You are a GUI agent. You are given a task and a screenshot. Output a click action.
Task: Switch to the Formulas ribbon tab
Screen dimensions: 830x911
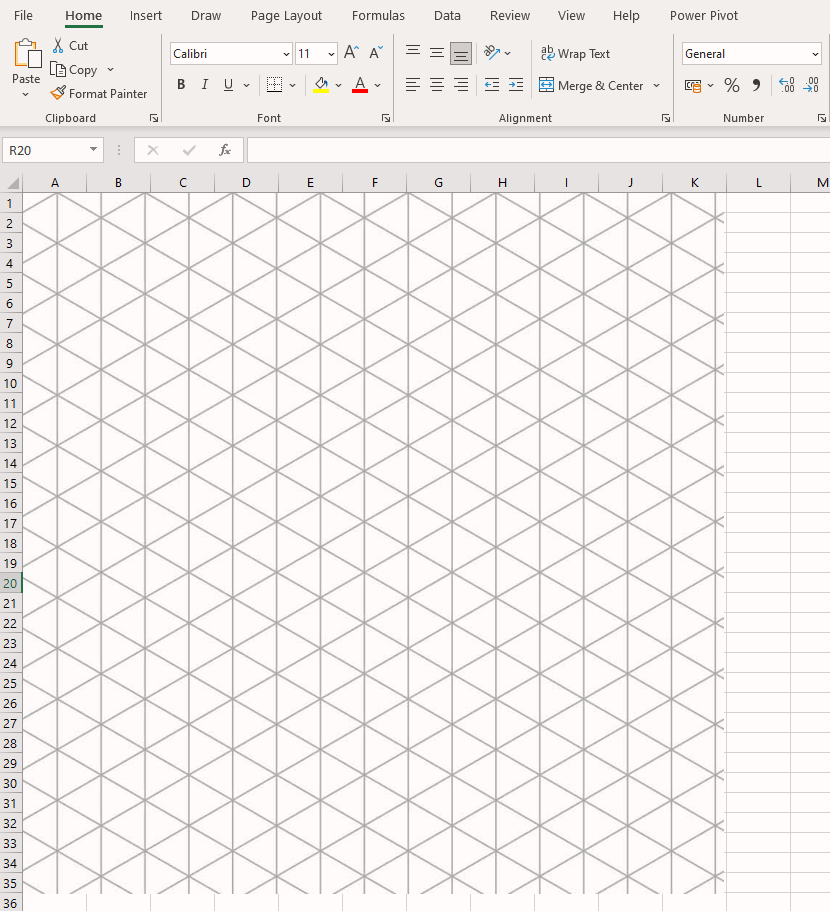pos(378,15)
